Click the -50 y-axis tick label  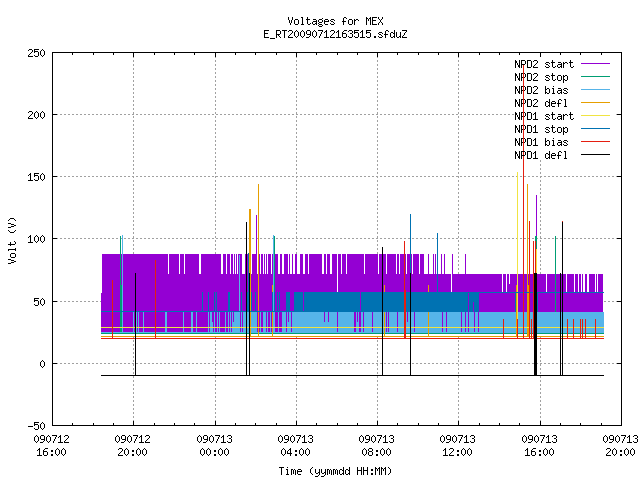pyautogui.click(x=36, y=426)
